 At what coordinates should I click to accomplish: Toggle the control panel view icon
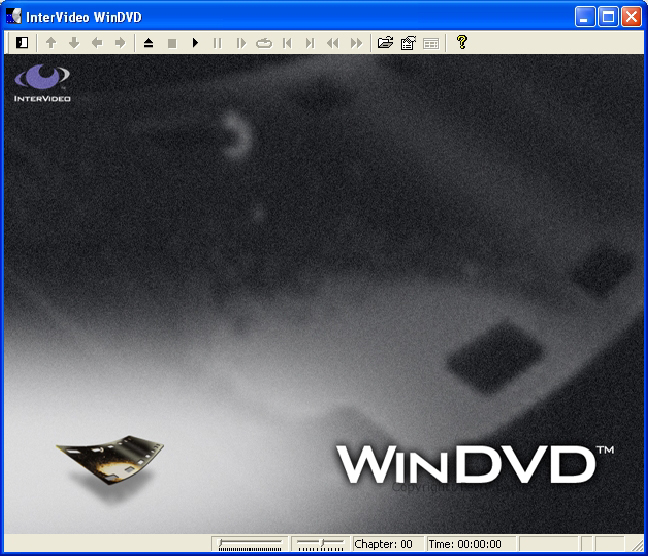coord(22,43)
